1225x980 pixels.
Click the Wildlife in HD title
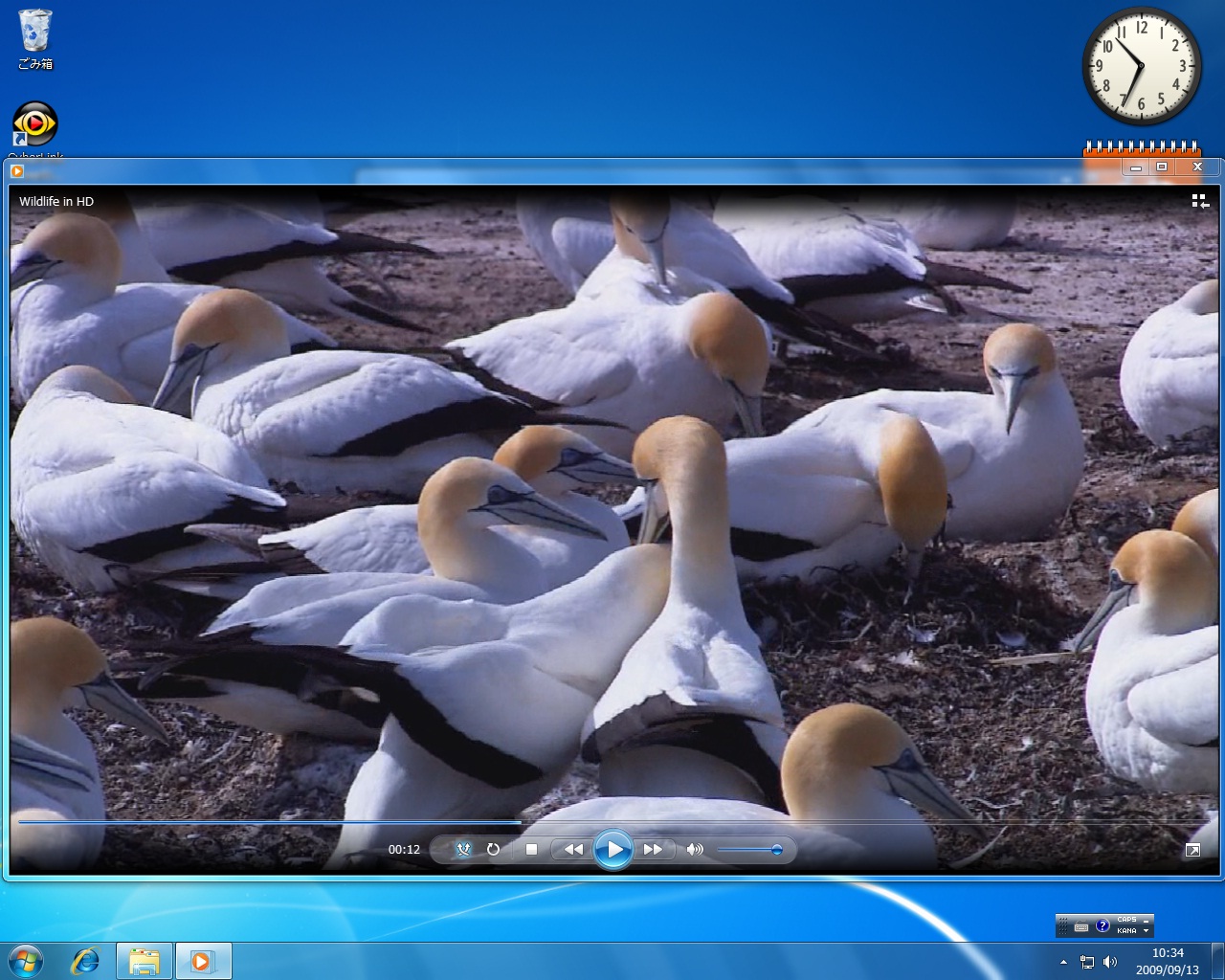tap(56, 201)
